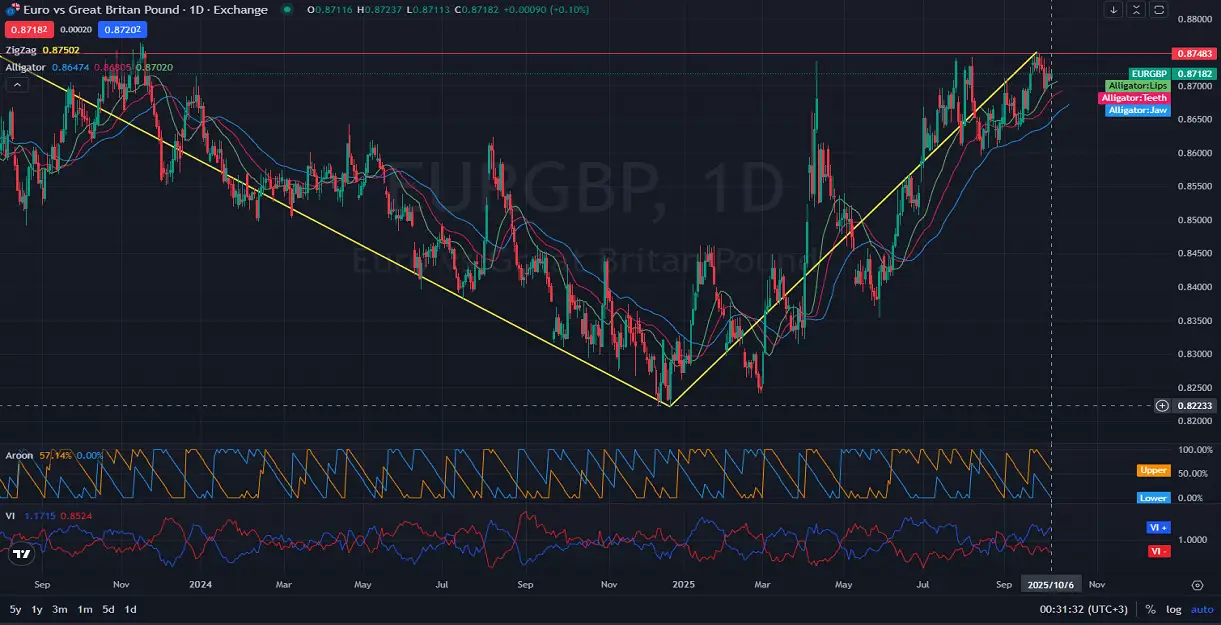Click the orange Upper badge on the Aroon axis
The height and width of the screenshot is (625, 1221).
[x=1152, y=470]
